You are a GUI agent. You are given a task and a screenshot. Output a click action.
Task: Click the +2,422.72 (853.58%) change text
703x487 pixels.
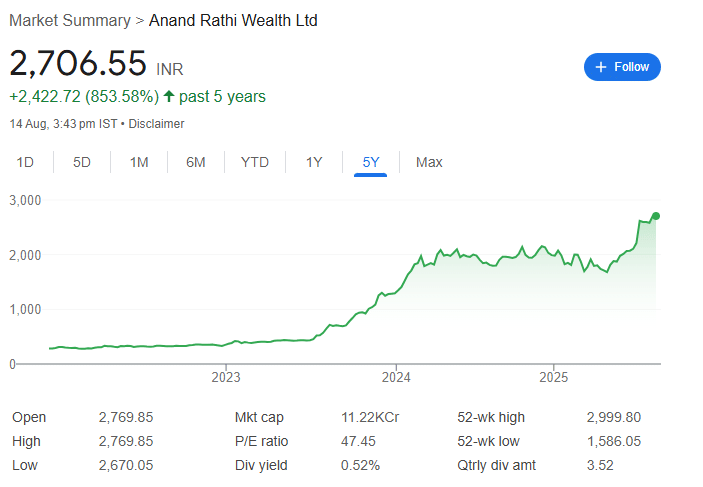[84, 96]
